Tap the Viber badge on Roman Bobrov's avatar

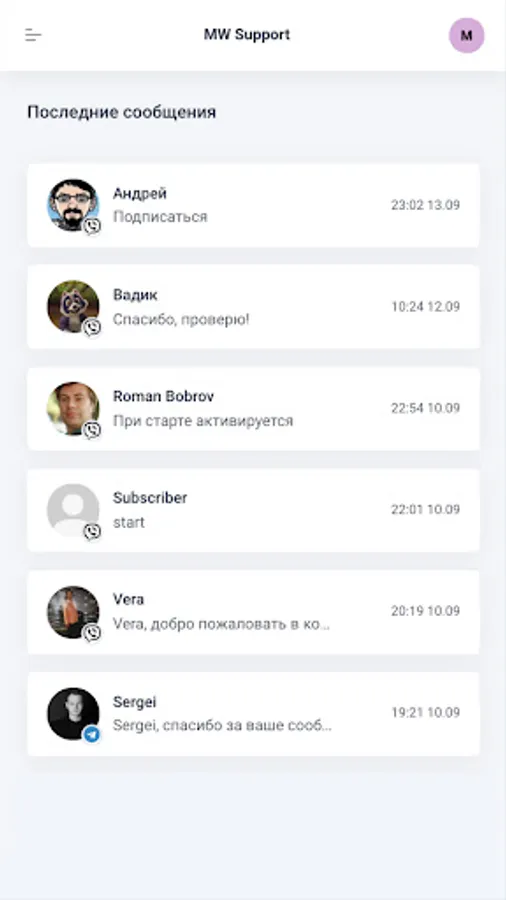point(92,430)
